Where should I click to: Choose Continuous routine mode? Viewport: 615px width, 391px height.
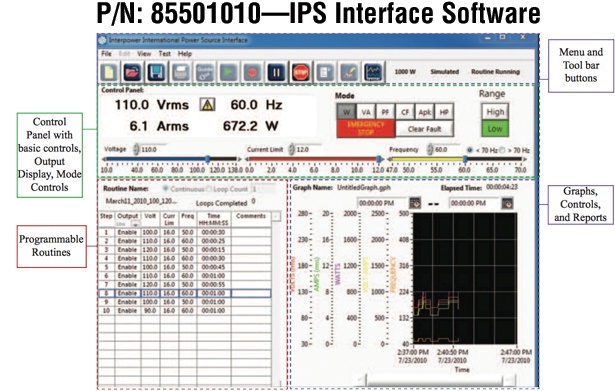(166, 189)
